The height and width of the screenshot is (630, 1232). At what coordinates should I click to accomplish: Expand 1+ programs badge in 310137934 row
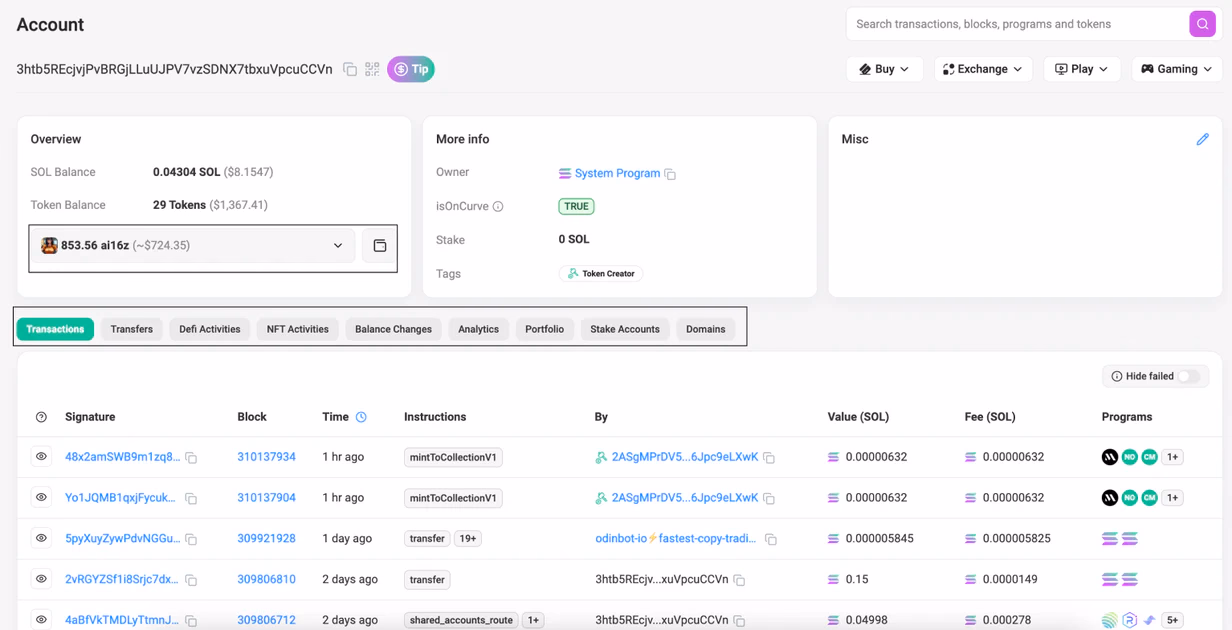coord(1173,457)
